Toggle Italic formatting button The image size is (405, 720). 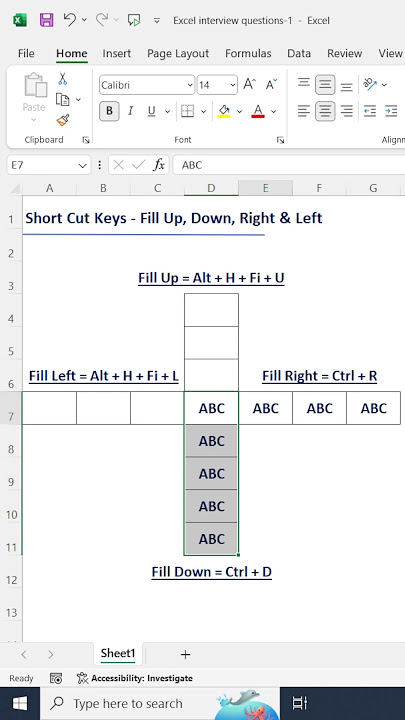[130, 111]
